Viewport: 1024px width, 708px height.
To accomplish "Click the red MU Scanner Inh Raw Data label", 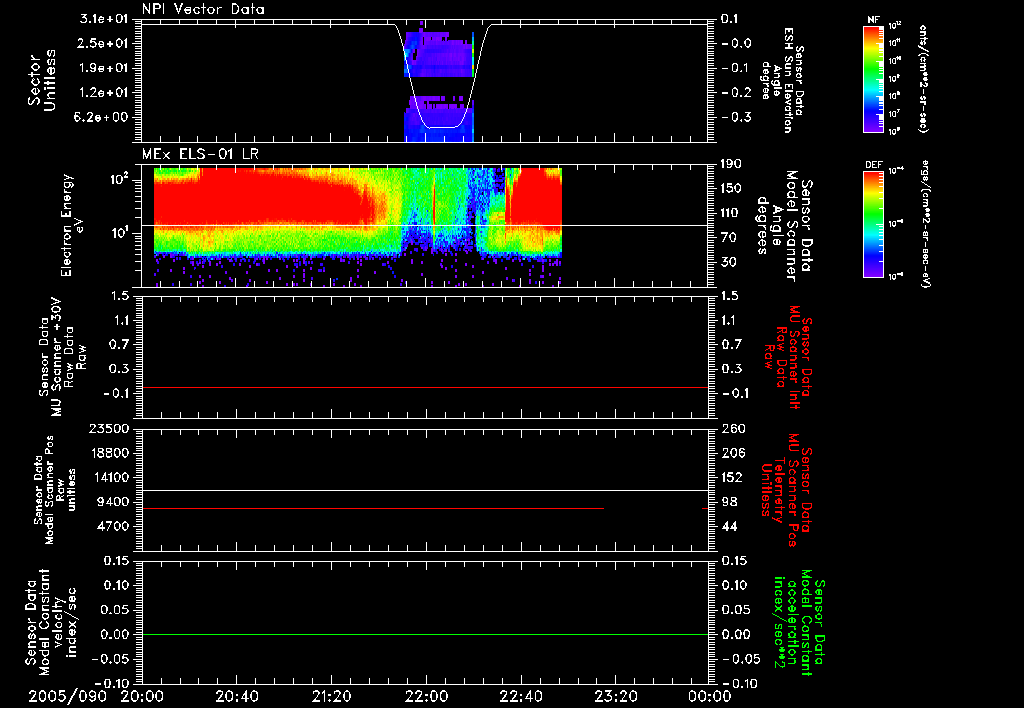I will 787,357.
